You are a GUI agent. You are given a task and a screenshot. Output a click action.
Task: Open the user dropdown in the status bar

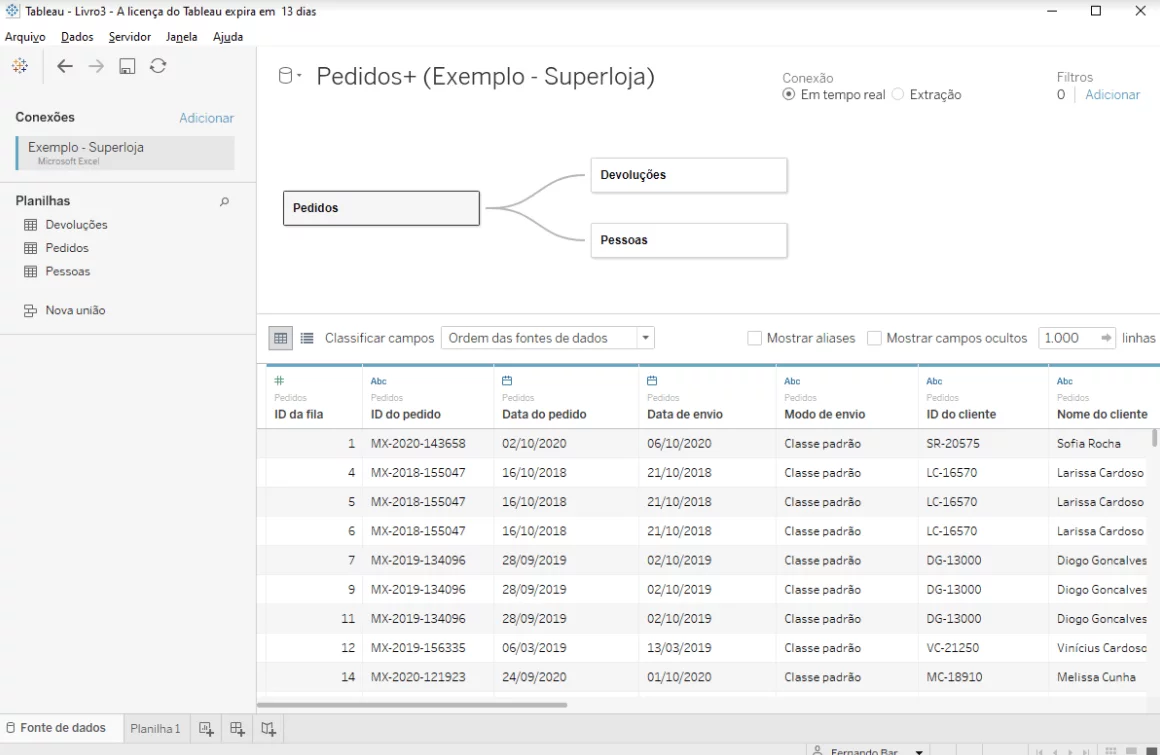[x=919, y=751]
